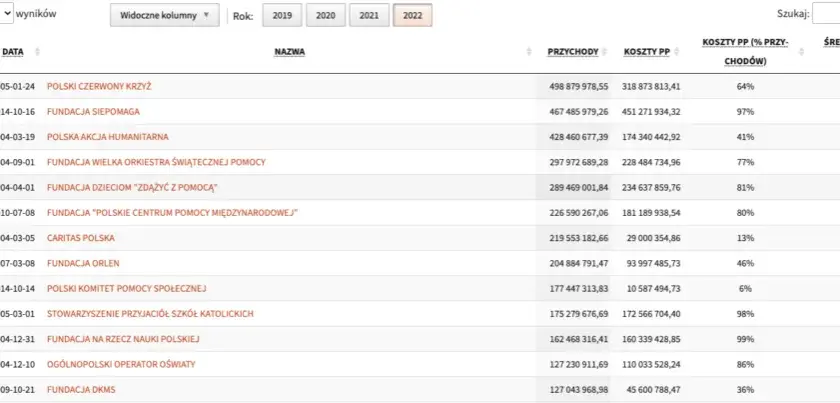This screenshot has width=840, height=403.
Task: Open FUNDACJA WIELKA ORKIESTRA ŚWIĄTECZNEJ POMOCY
Action: point(156,162)
